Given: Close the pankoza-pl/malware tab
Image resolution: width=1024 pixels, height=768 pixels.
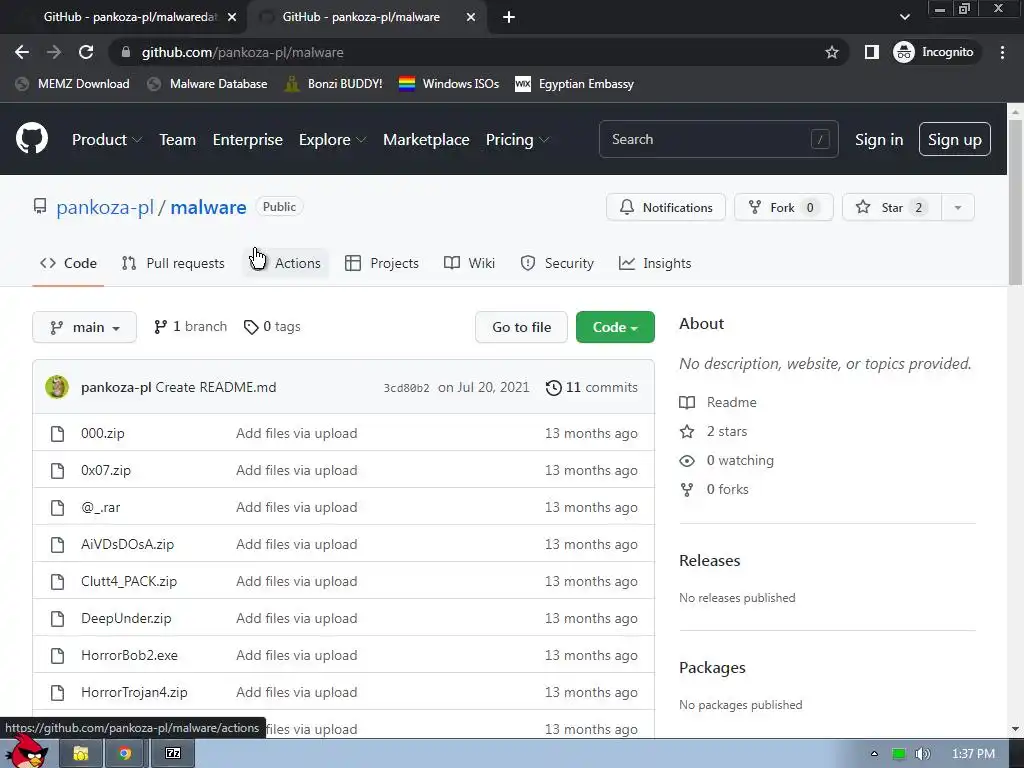Looking at the screenshot, I should [x=471, y=17].
